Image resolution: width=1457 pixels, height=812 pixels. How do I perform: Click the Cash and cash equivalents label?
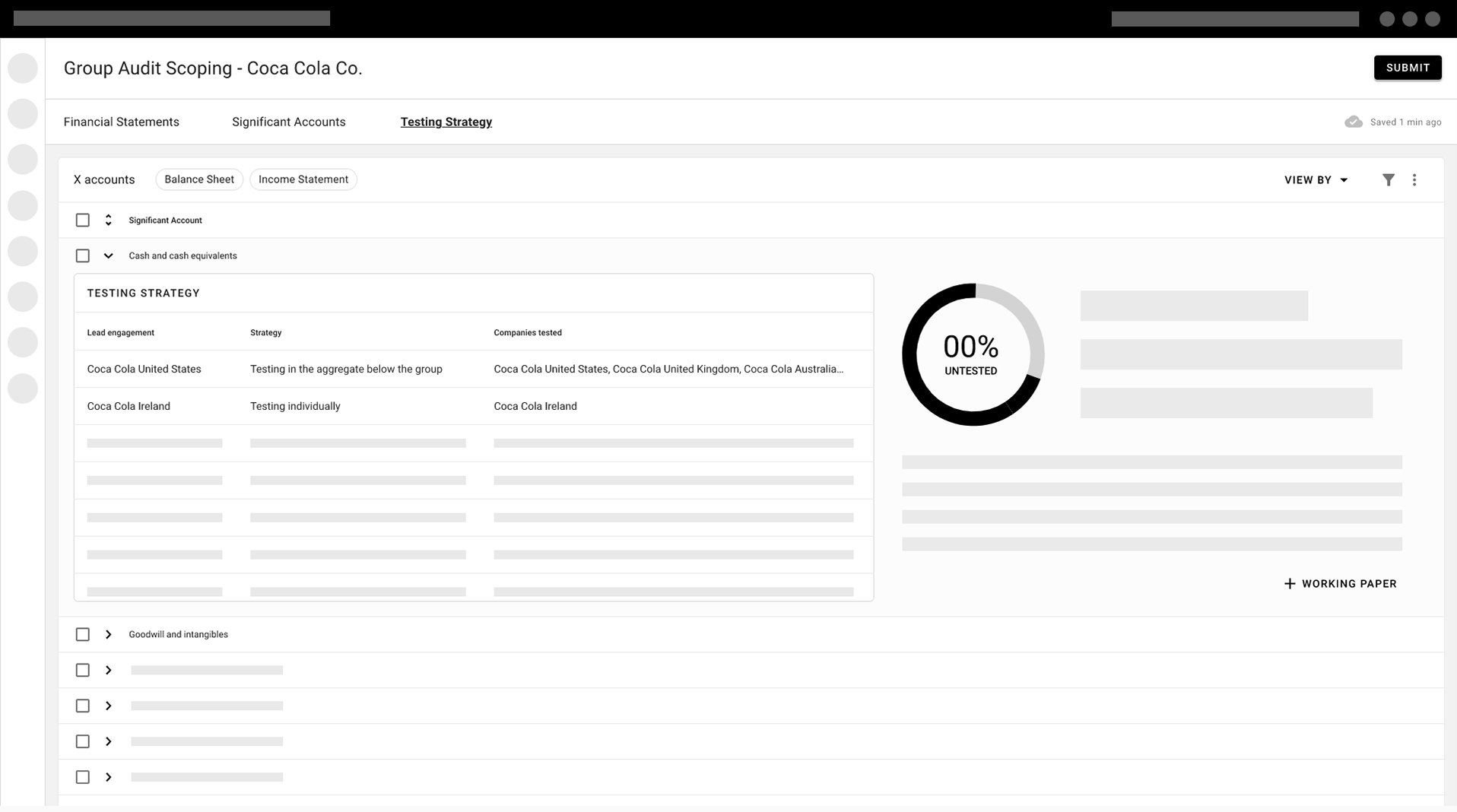pyautogui.click(x=183, y=256)
